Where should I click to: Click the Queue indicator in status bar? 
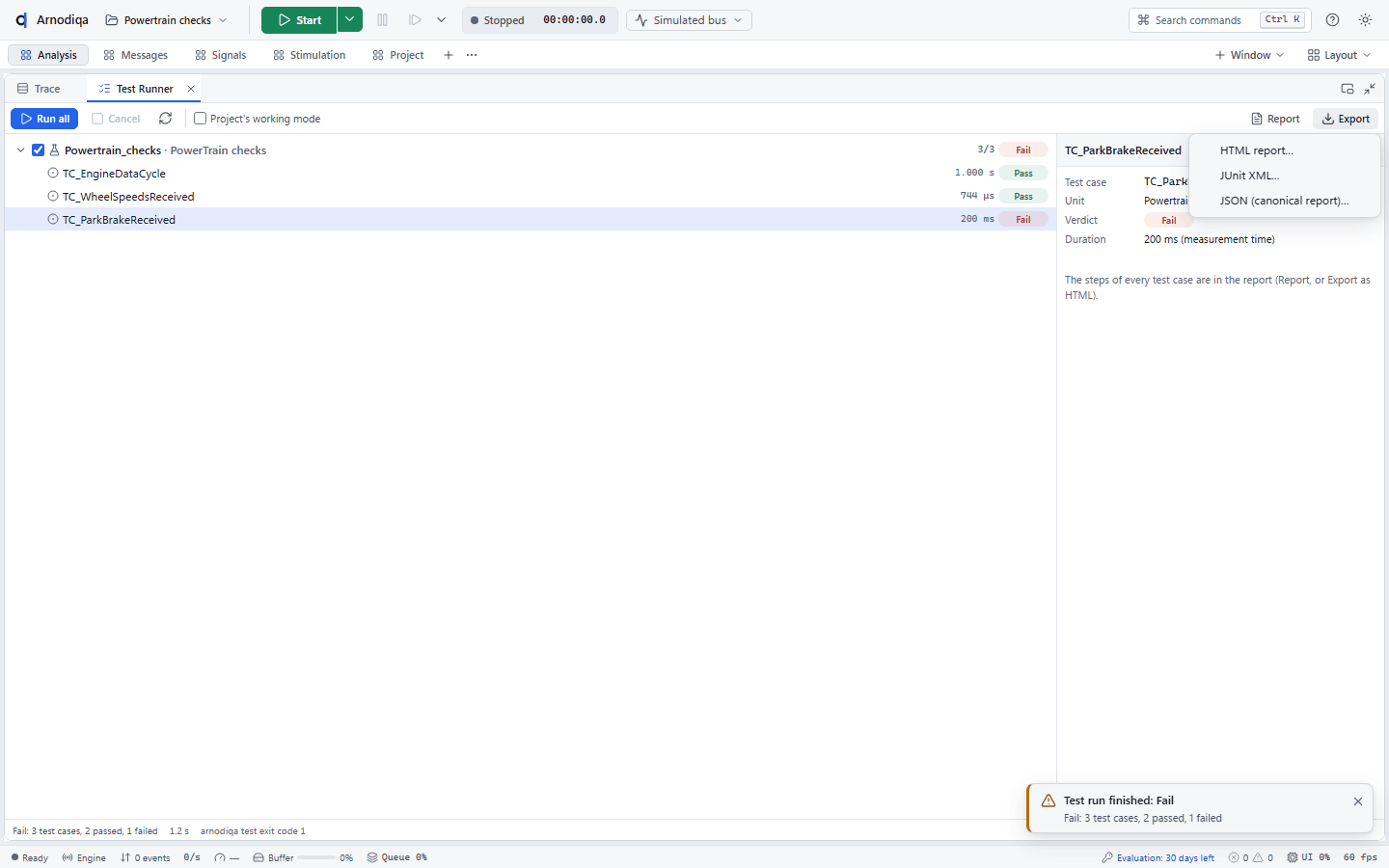pyautogui.click(x=397, y=857)
